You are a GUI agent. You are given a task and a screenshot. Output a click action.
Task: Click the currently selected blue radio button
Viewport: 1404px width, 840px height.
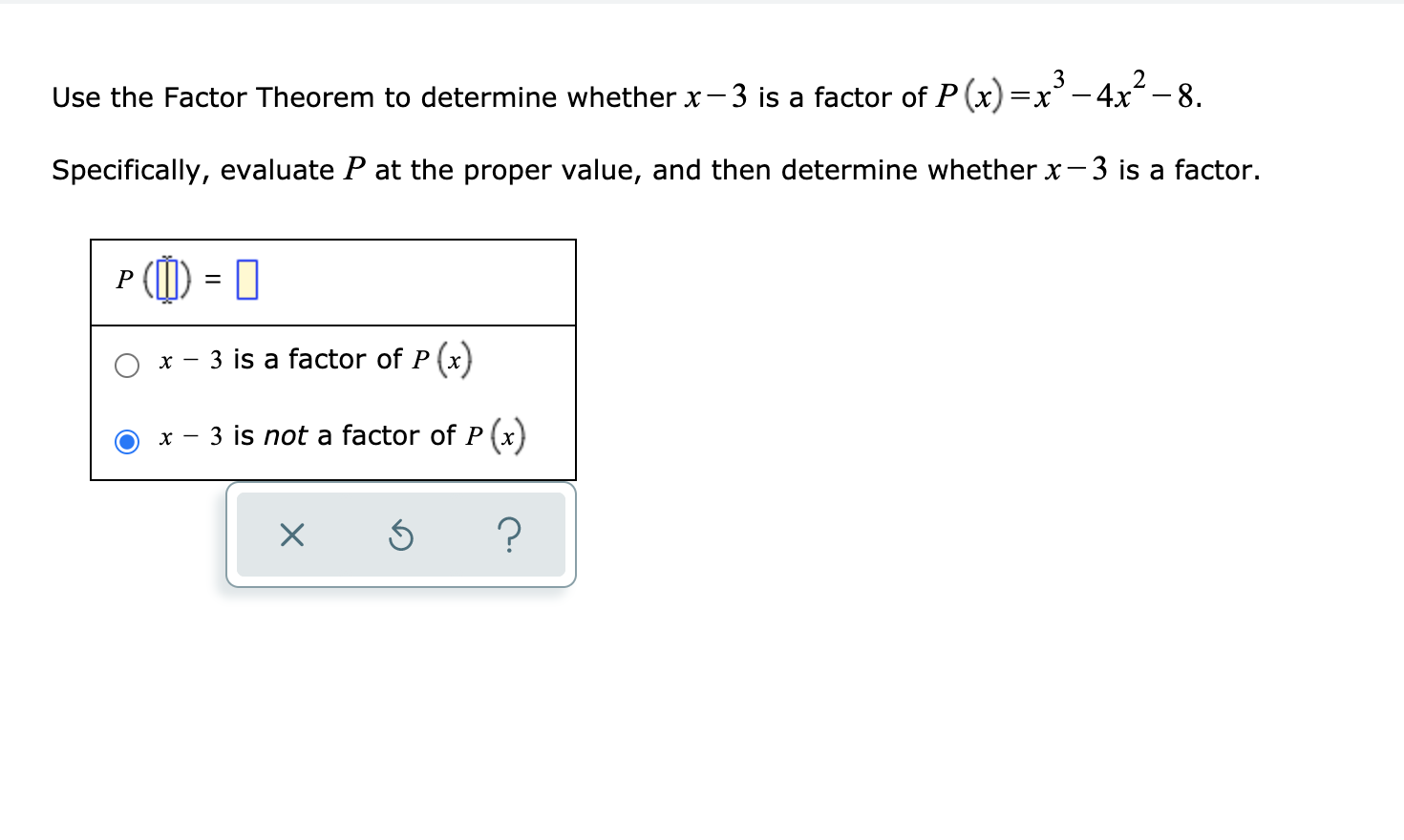(126, 440)
